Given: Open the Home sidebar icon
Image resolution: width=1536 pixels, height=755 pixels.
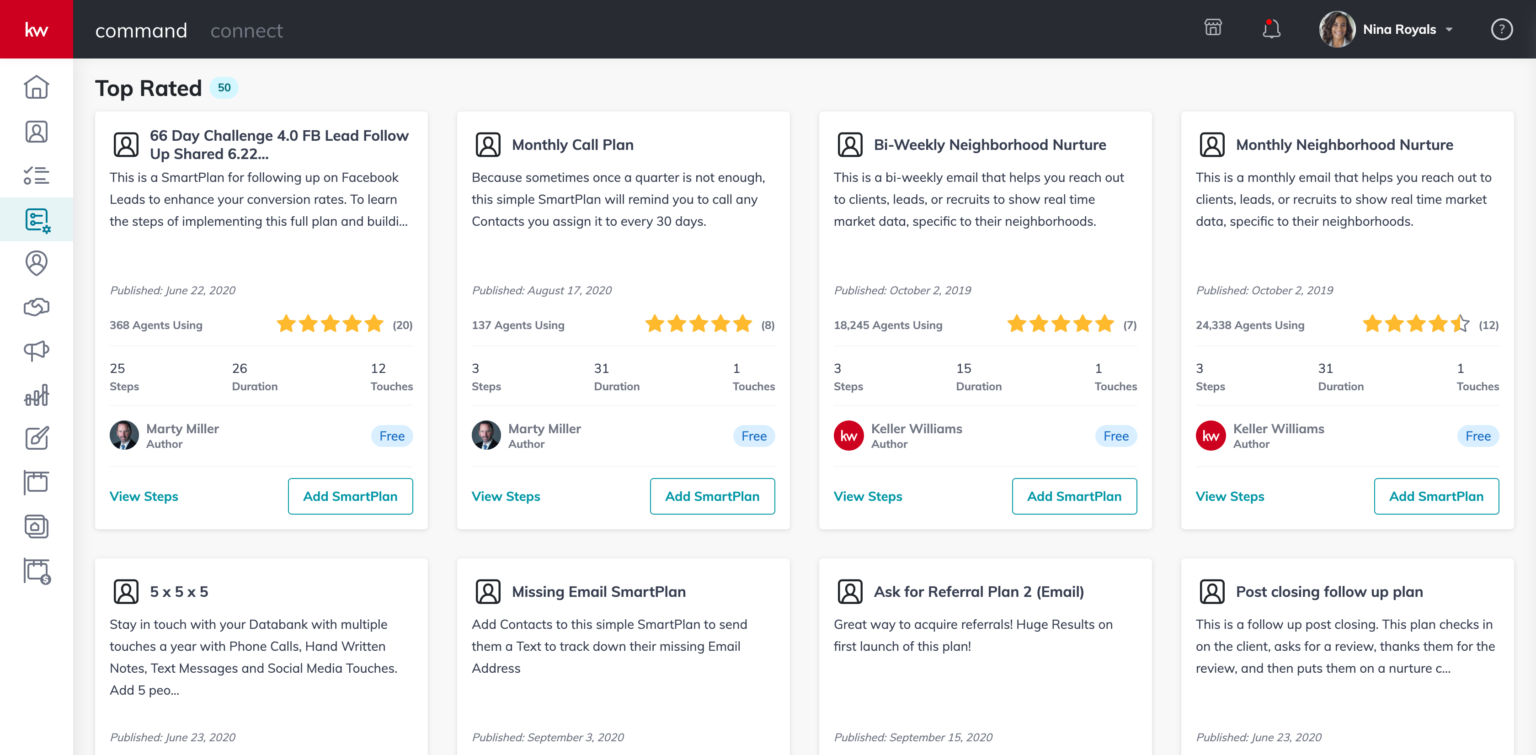Looking at the screenshot, I should (x=36, y=87).
